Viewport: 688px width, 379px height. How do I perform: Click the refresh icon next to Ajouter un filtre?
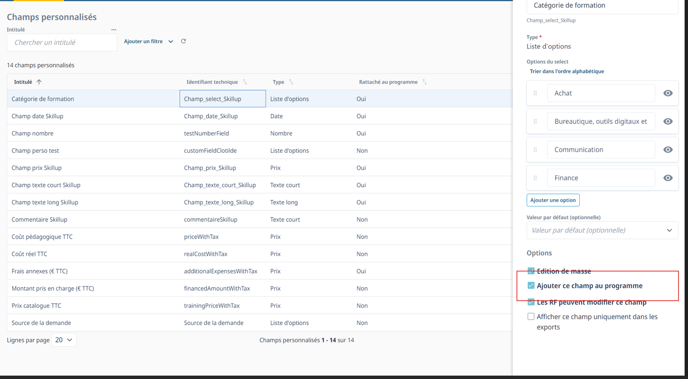click(x=183, y=41)
